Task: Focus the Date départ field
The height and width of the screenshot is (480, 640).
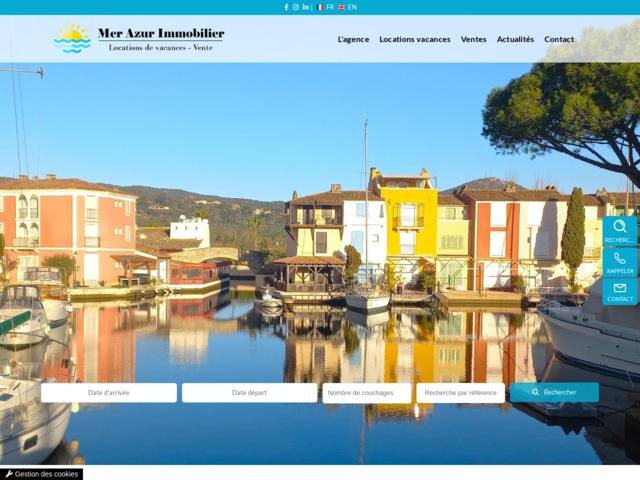Action: (249, 393)
